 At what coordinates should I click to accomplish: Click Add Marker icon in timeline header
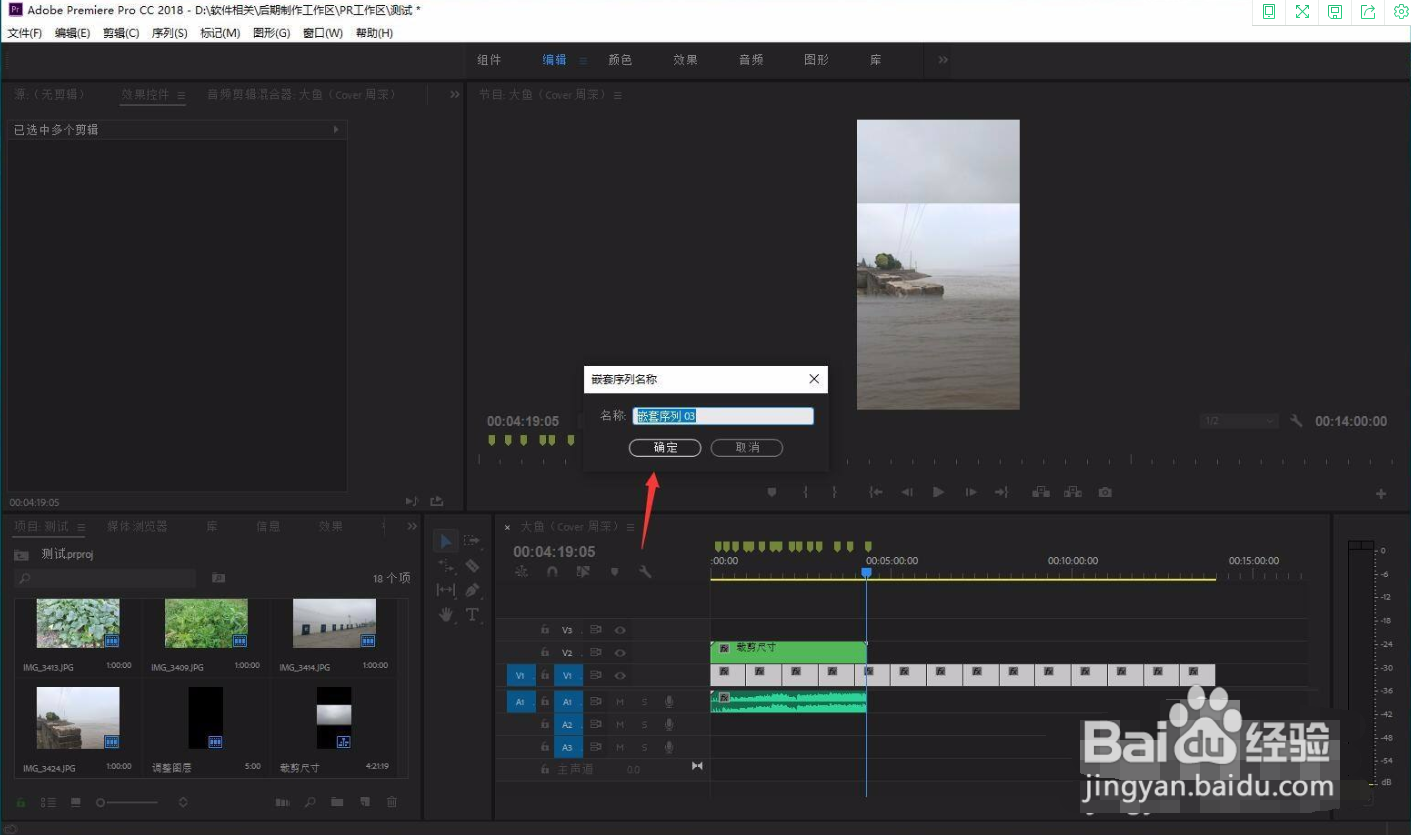click(614, 572)
